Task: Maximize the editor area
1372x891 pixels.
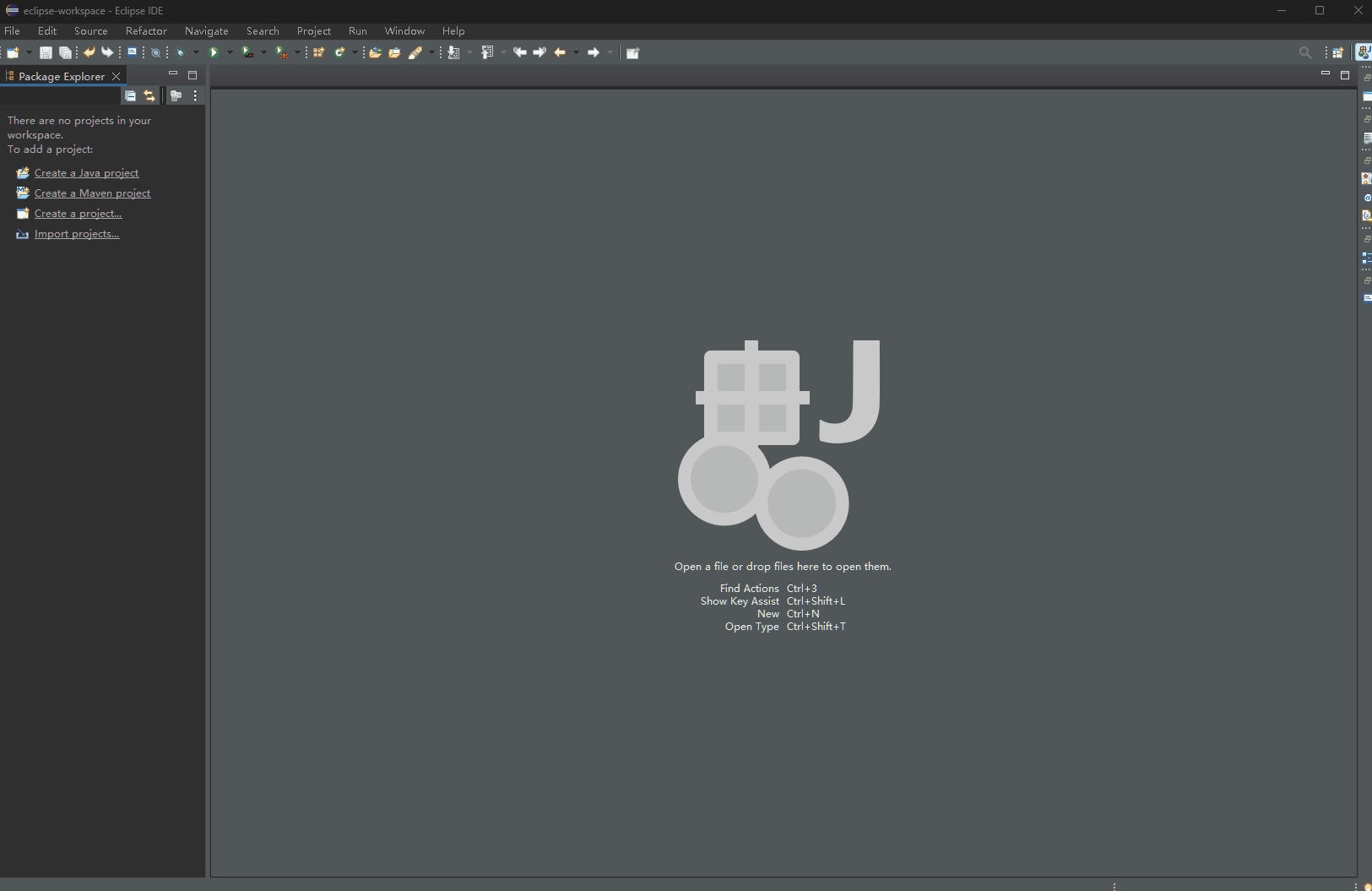Action: [x=1345, y=74]
